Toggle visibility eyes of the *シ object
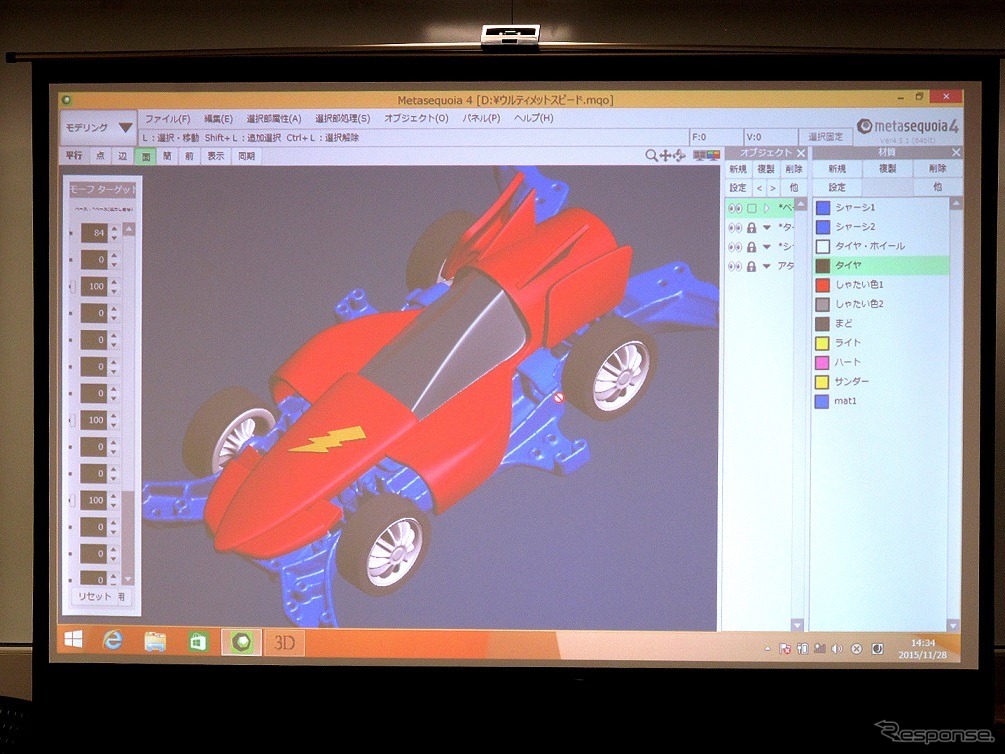 pos(735,247)
